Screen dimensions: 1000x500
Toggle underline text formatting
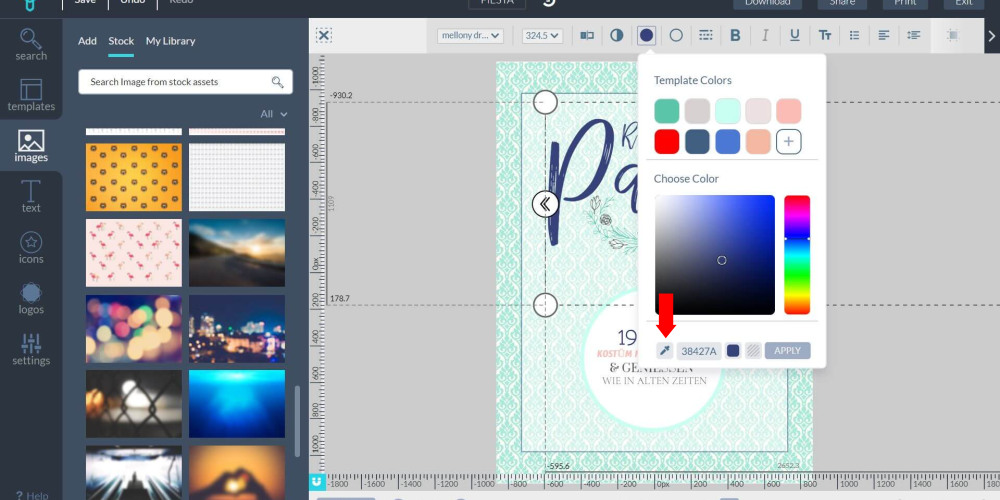click(794, 36)
